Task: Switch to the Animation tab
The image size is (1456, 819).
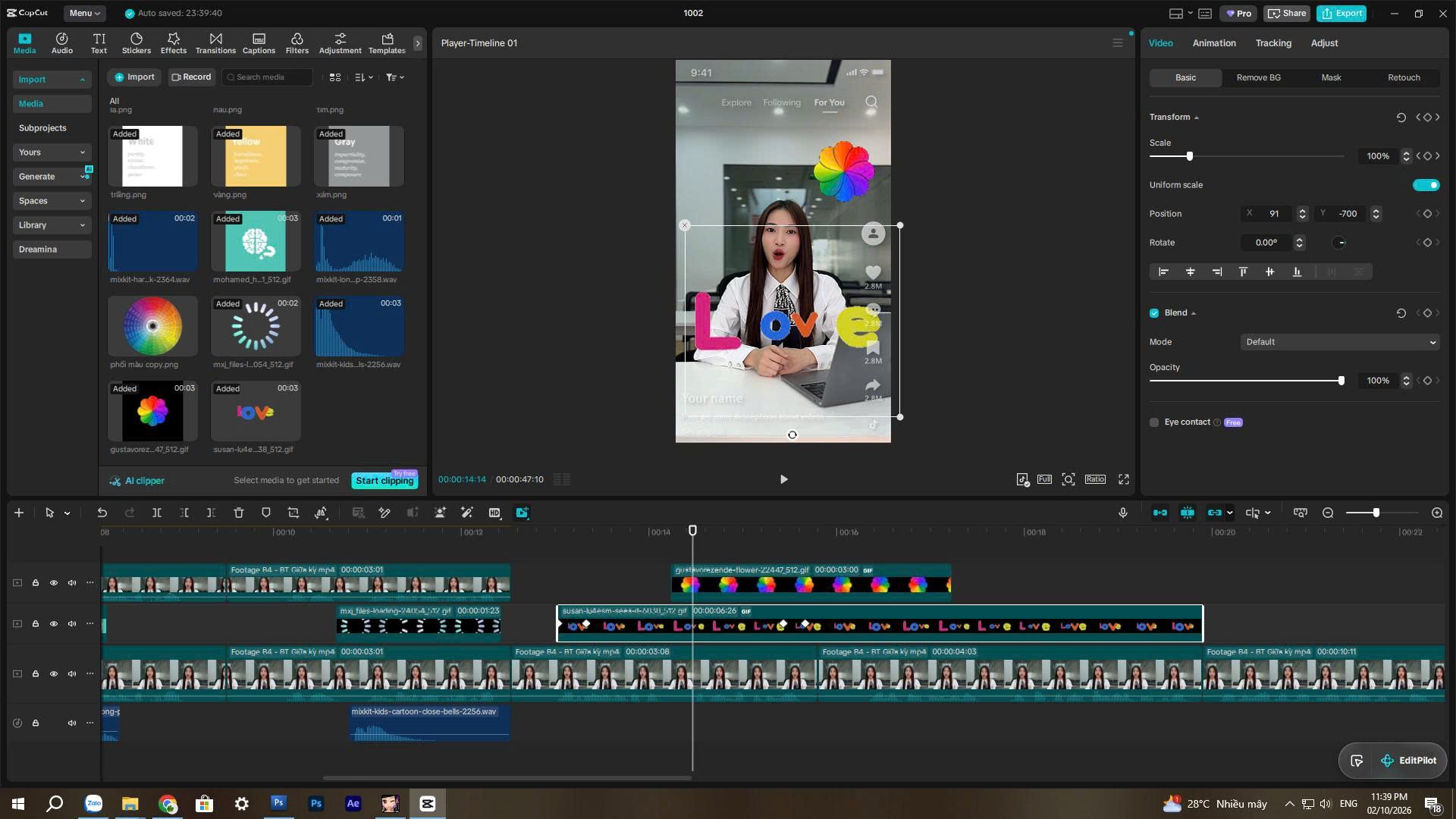Action: coord(1214,43)
